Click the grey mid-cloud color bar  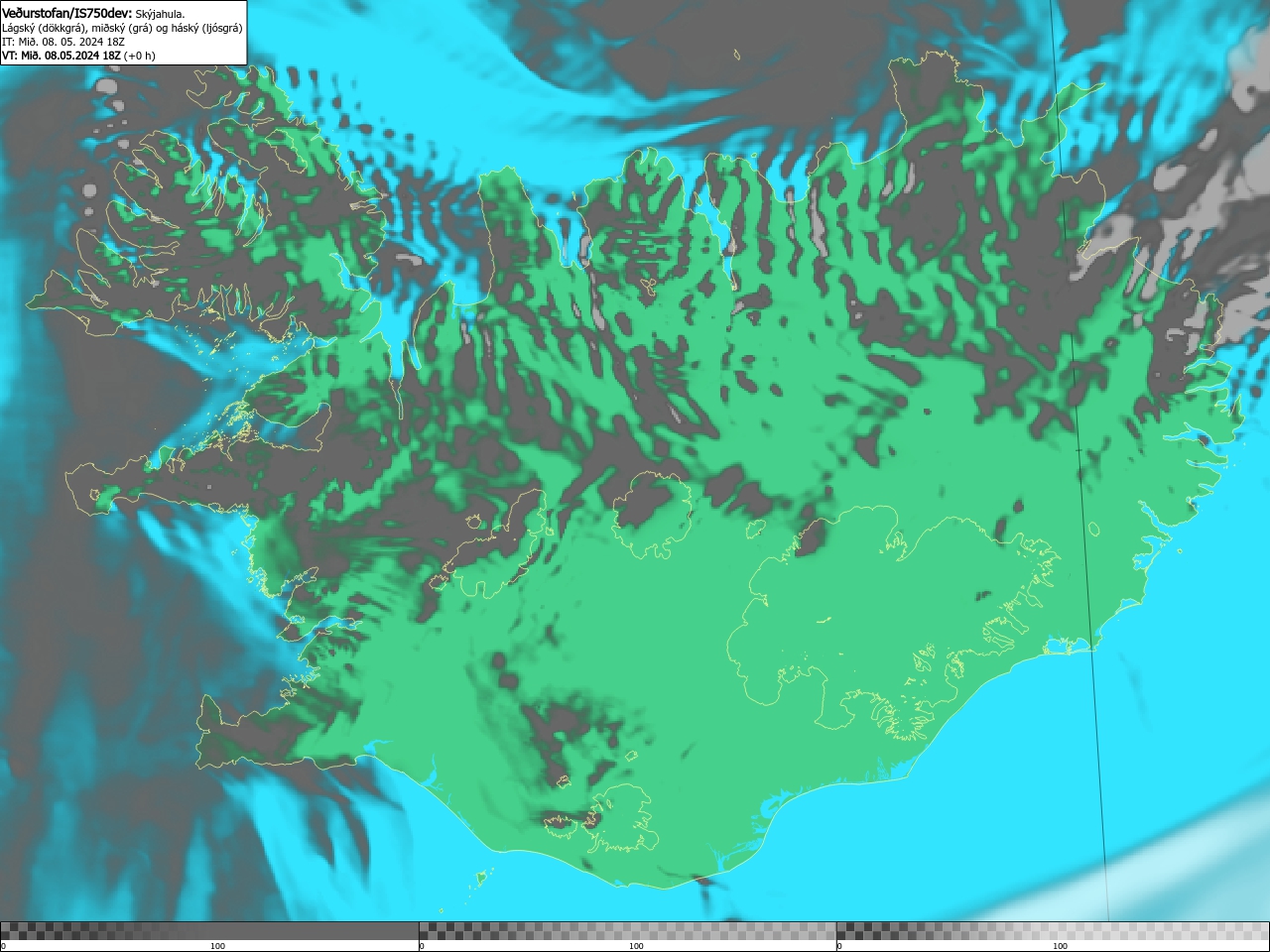pyautogui.click(x=627, y=931)
